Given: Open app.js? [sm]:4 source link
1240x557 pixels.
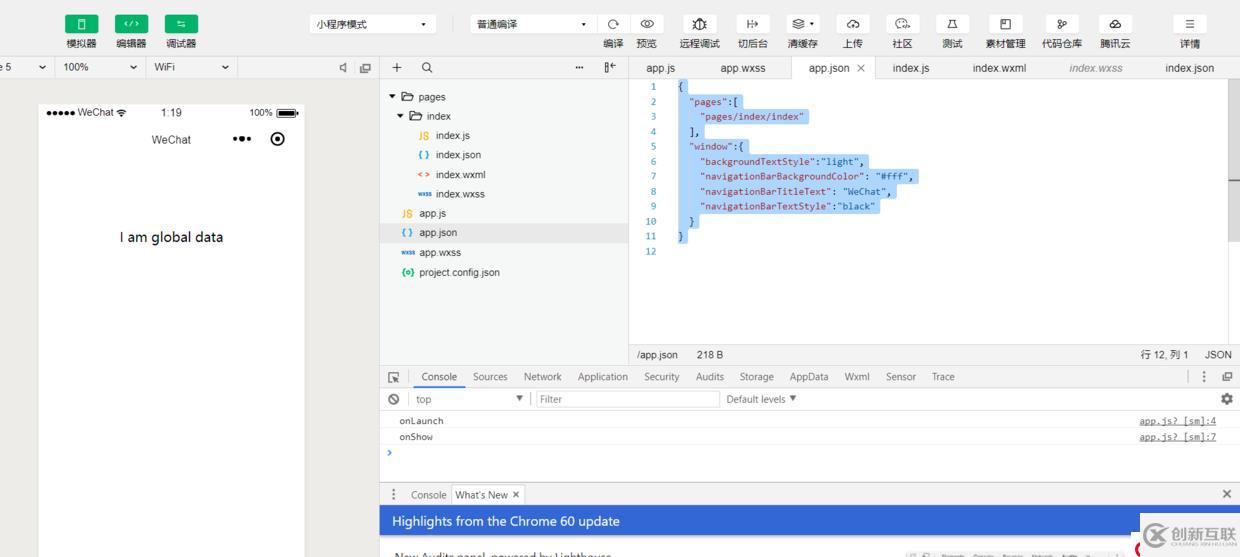Looking at the screenshot, I should 1177,421.
